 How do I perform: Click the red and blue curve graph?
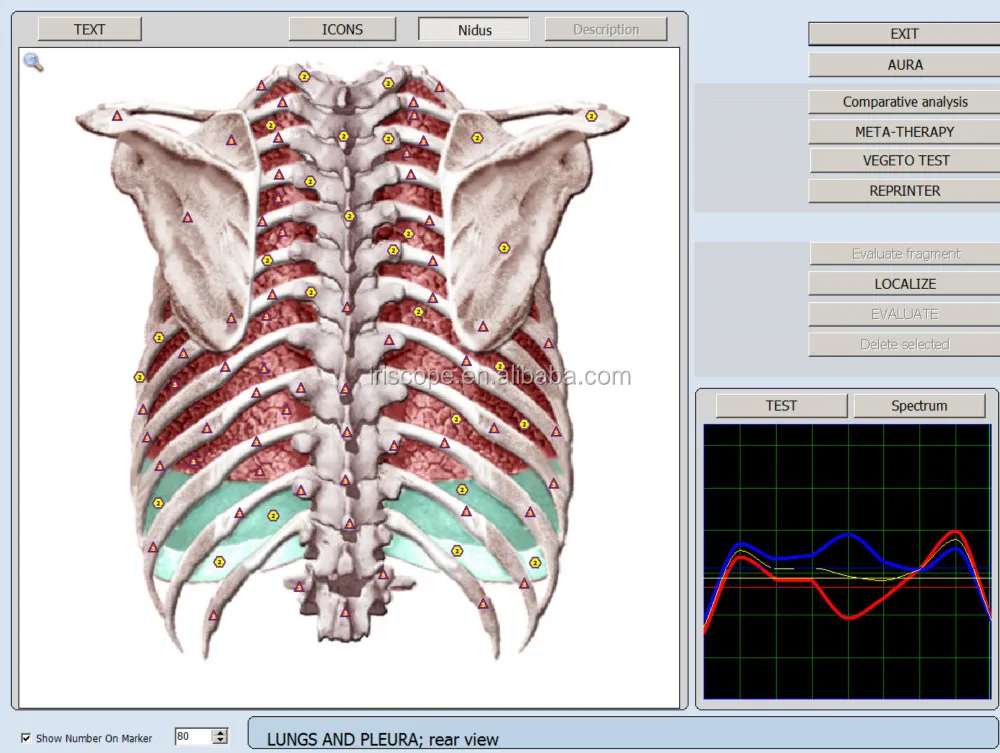click(847, 561)
